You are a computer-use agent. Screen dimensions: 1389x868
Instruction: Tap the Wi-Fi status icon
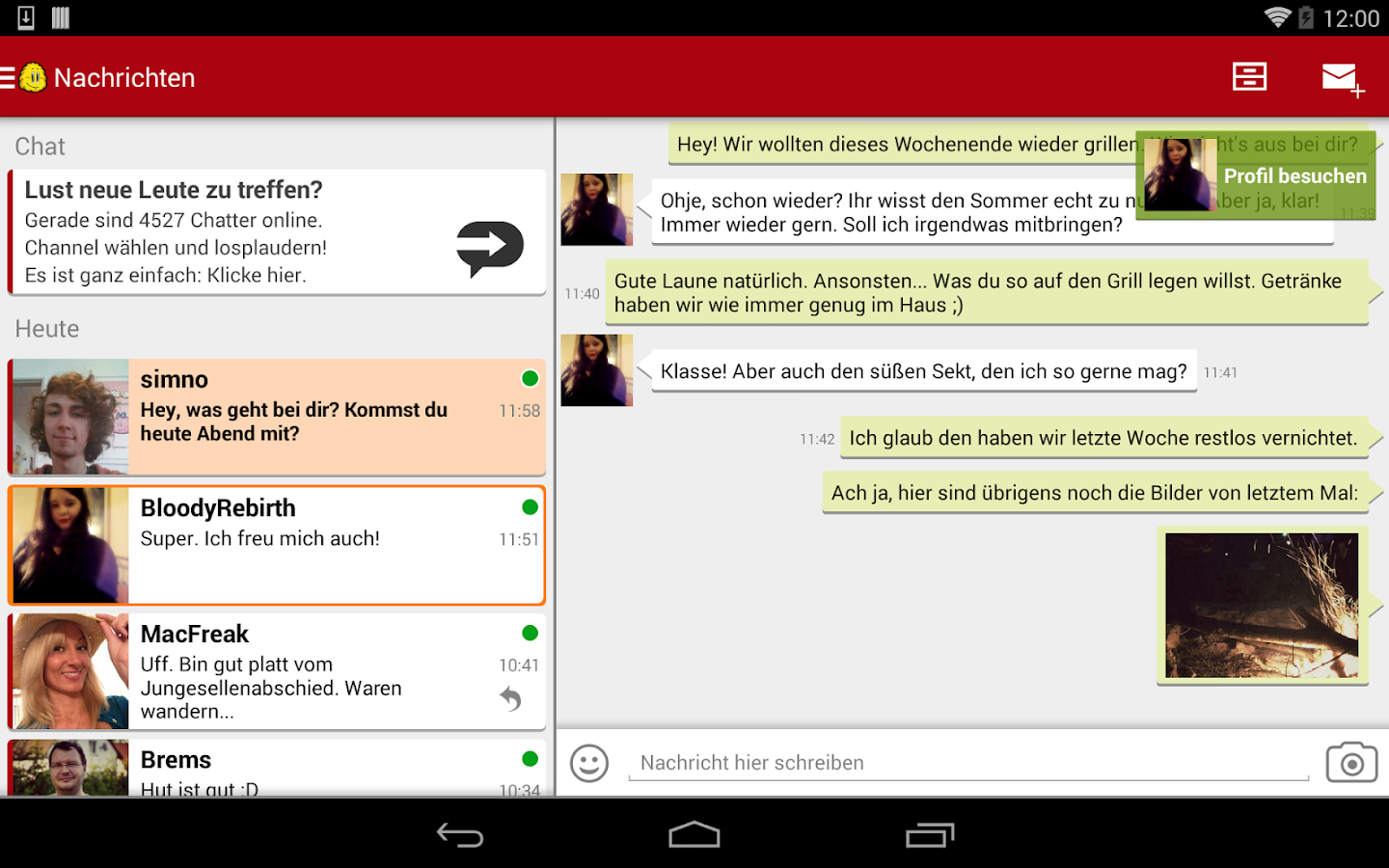tap(1277, 17)
